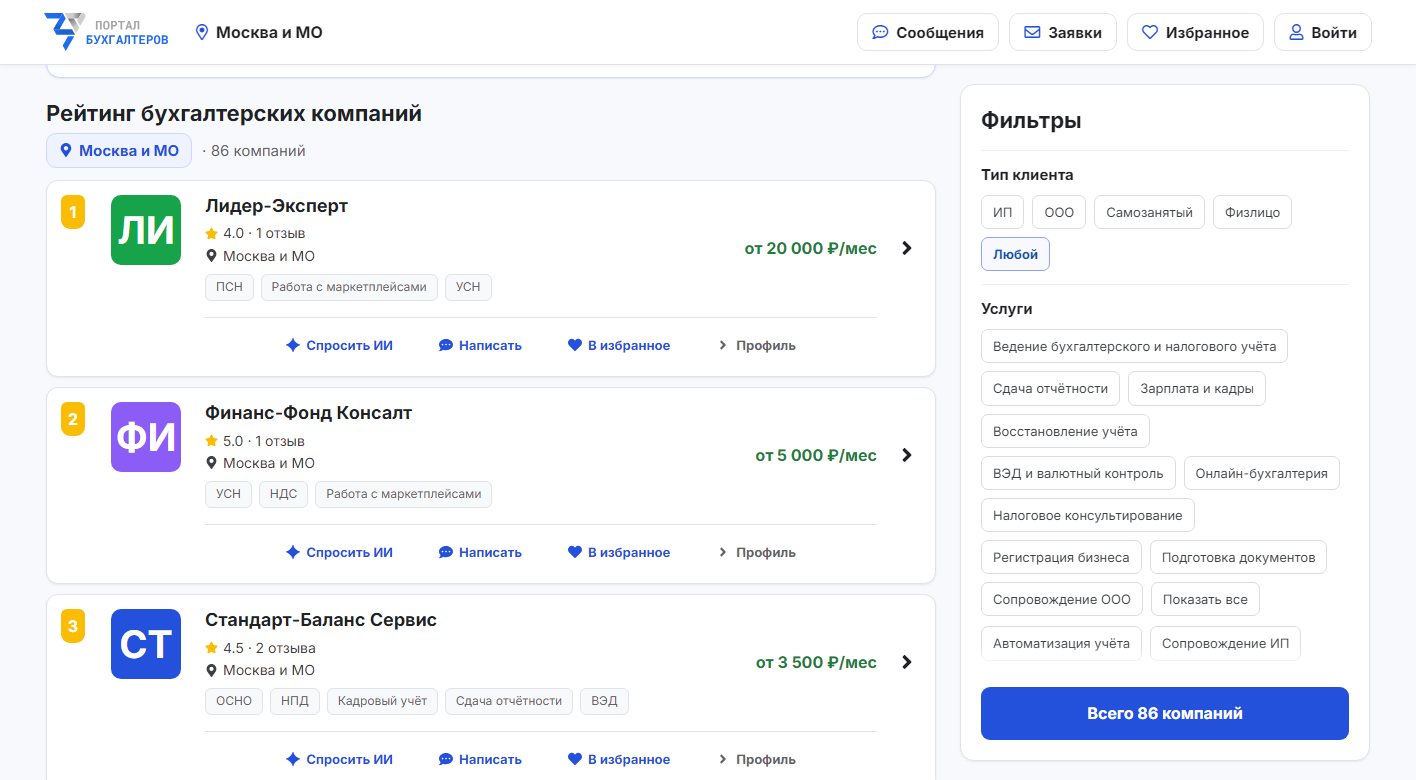
Task: Select Самозанятый client type filter
Action: [x=1149, y=212]
